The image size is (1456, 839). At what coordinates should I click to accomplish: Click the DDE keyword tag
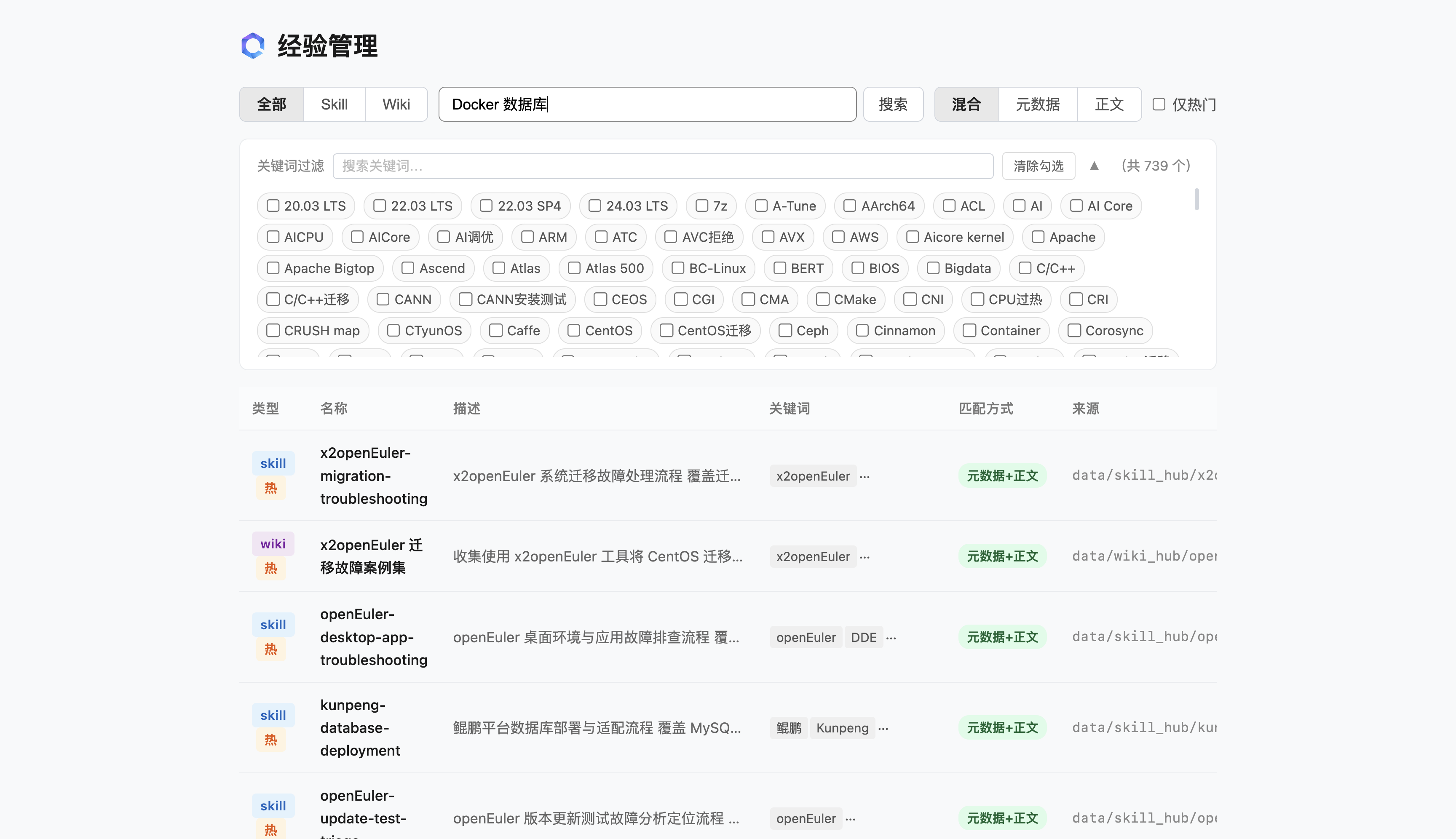point(864,637)
